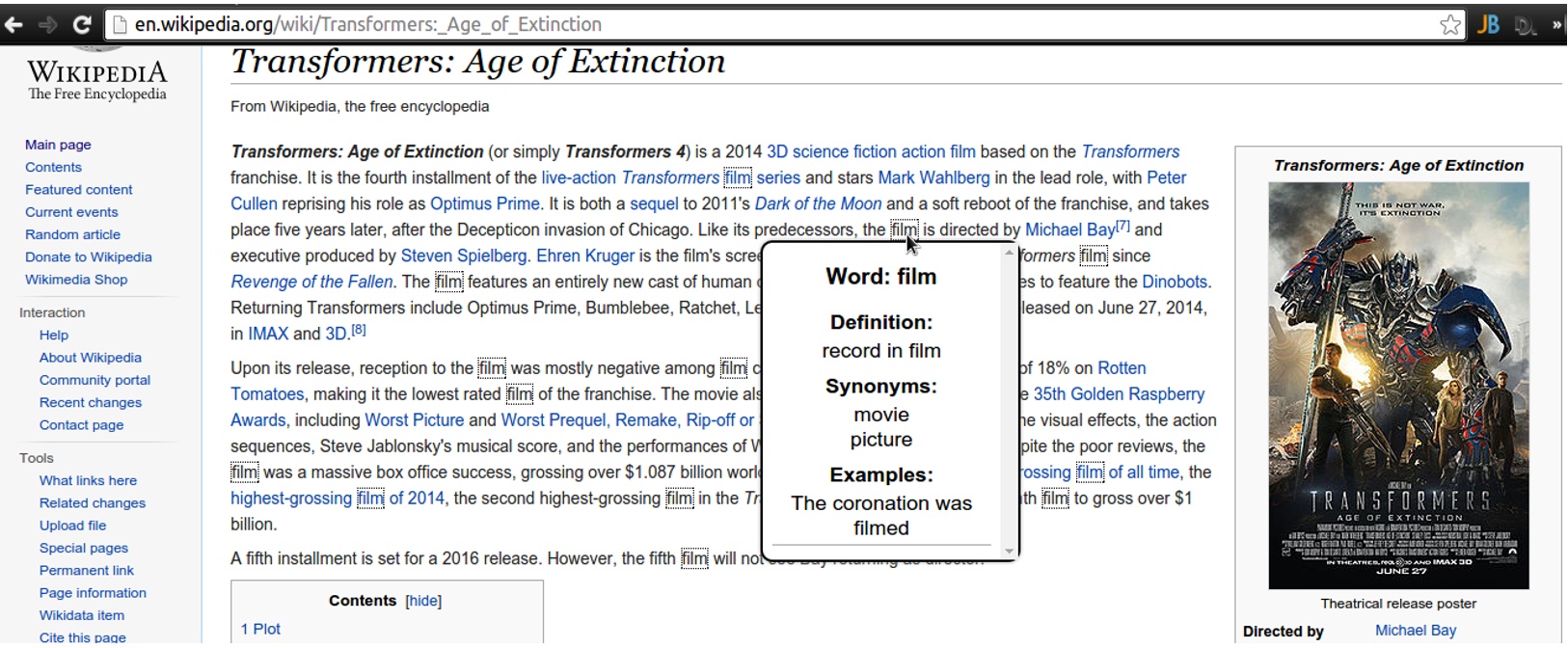Screen dimensions: 1568x648
Task: Open Special pages
Action: (x=84, y=548)
